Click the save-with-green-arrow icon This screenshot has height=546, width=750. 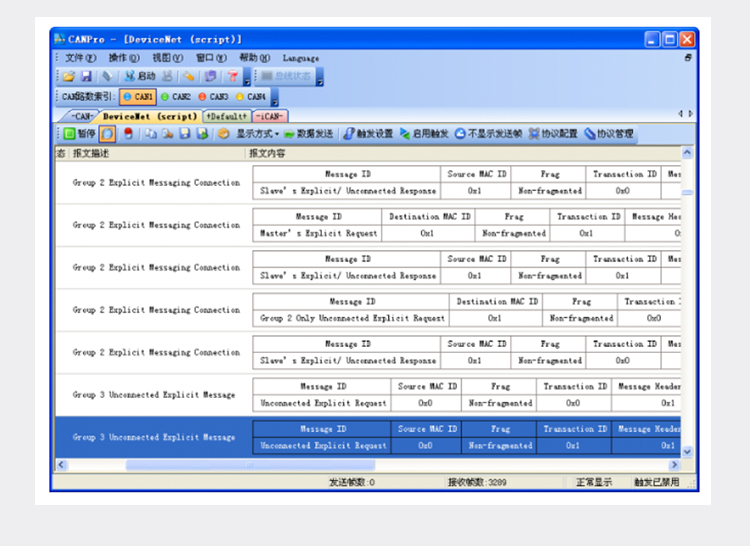coord(202,134)
